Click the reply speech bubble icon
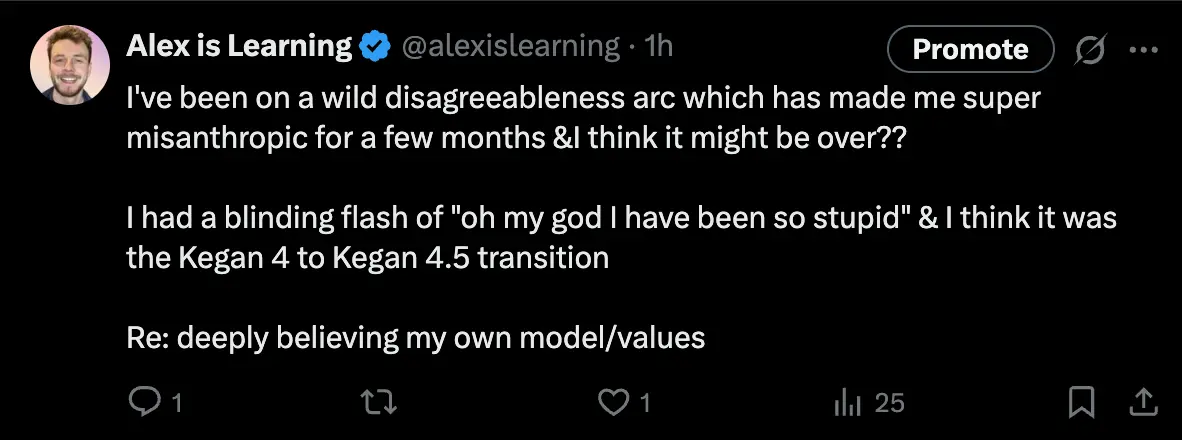 click(x=144, y=402)
